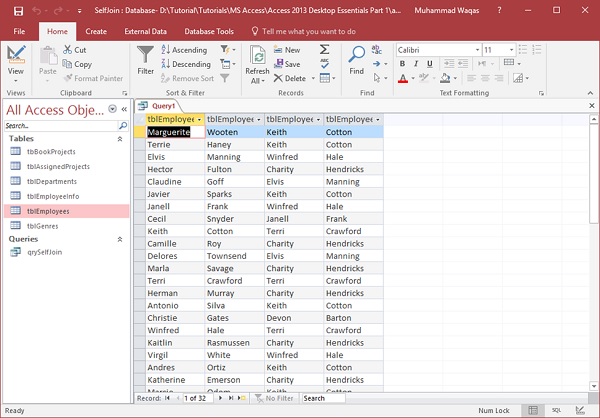Click the Find binoculars icon

pos(357,56)
